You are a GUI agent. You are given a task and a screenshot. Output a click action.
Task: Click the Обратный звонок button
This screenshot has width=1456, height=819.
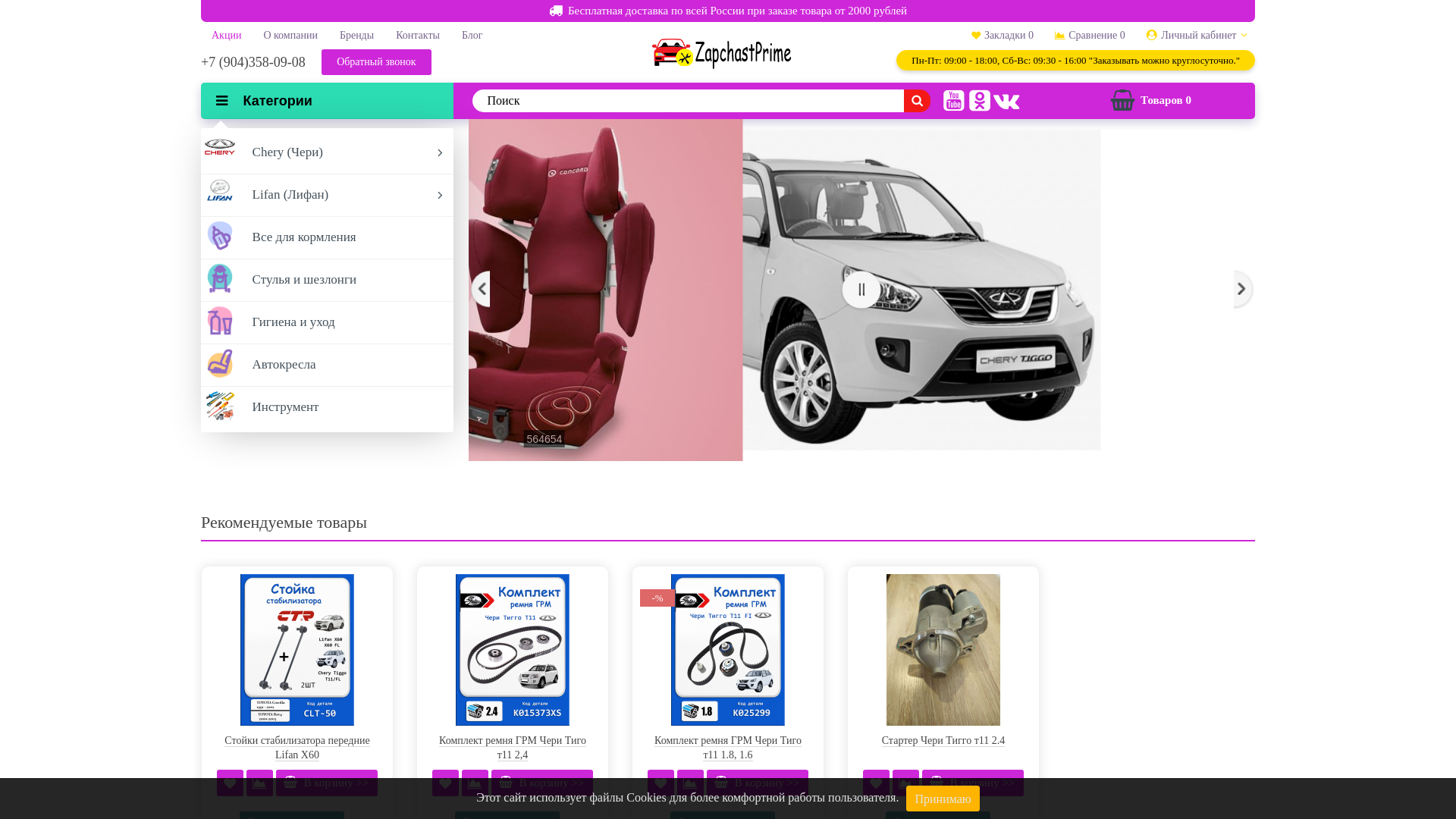coord(376,62)
